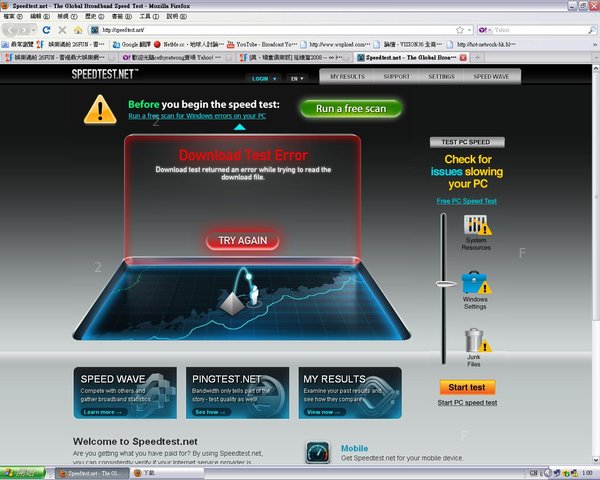Click the TEST PC SPEED label button
Image resolution: width=600 pixels, height=480 pixels.
click(467, 142)
